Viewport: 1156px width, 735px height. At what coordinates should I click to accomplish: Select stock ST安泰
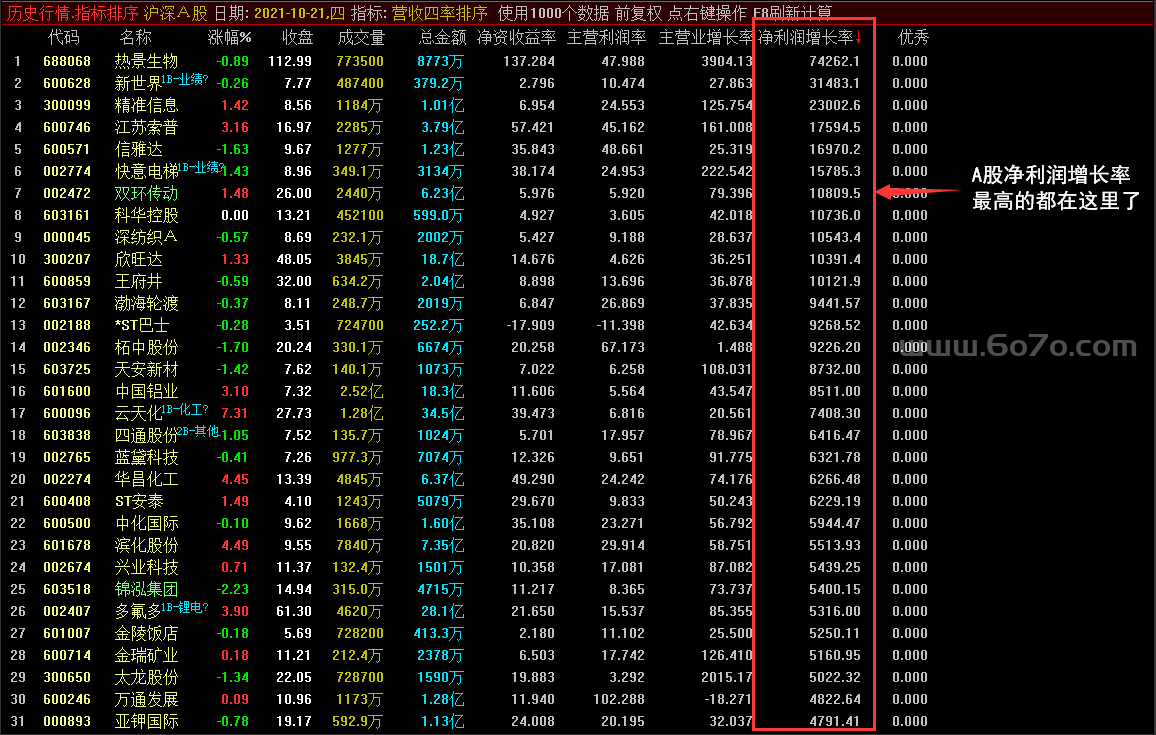(x=139, y=501)
